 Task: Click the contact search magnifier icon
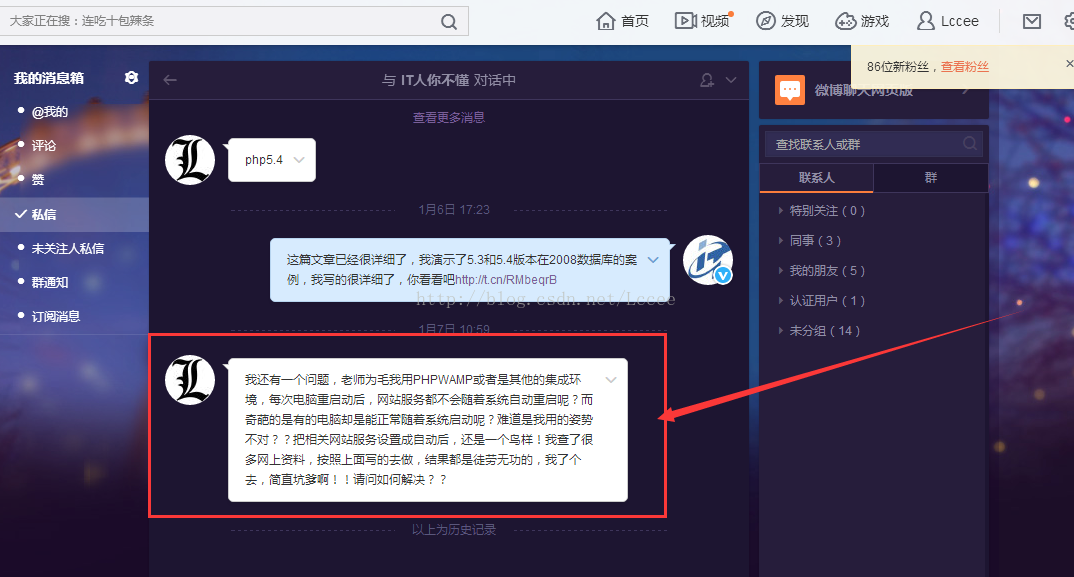coord(970,144)
